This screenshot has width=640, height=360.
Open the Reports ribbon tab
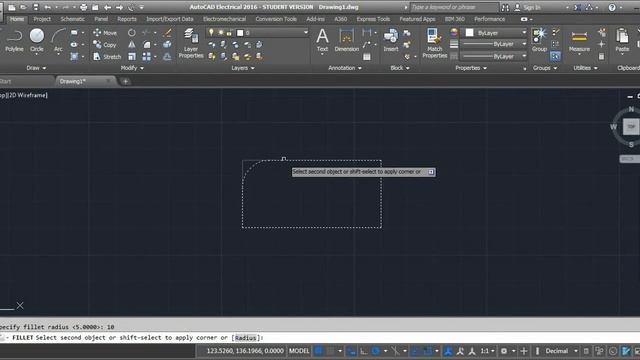pyautogui.click(x=127, y=19)
